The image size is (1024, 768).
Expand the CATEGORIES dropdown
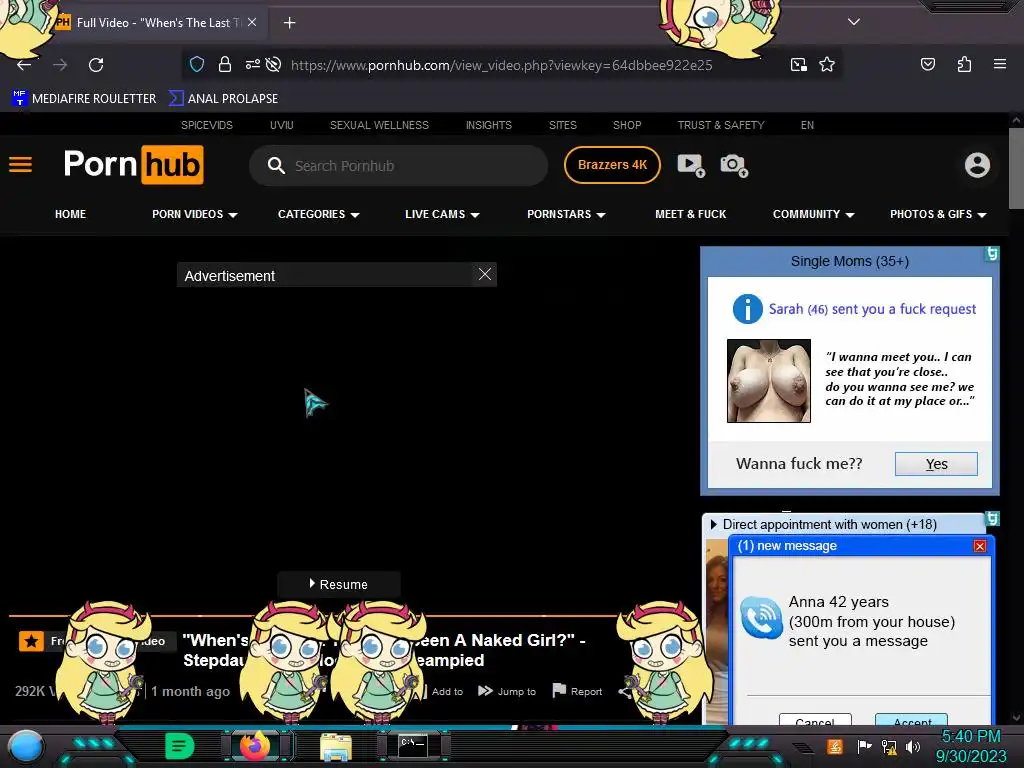(x=319, y=214)
